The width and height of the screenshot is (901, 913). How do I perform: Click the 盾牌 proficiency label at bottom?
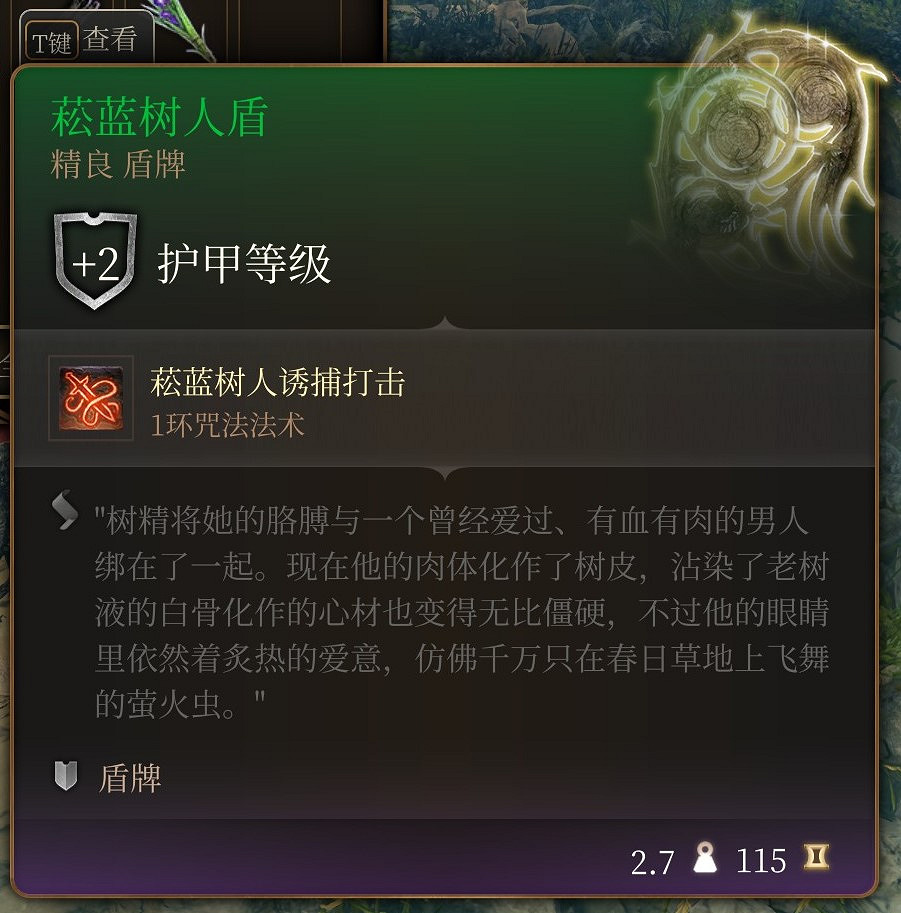pos(129,778)
